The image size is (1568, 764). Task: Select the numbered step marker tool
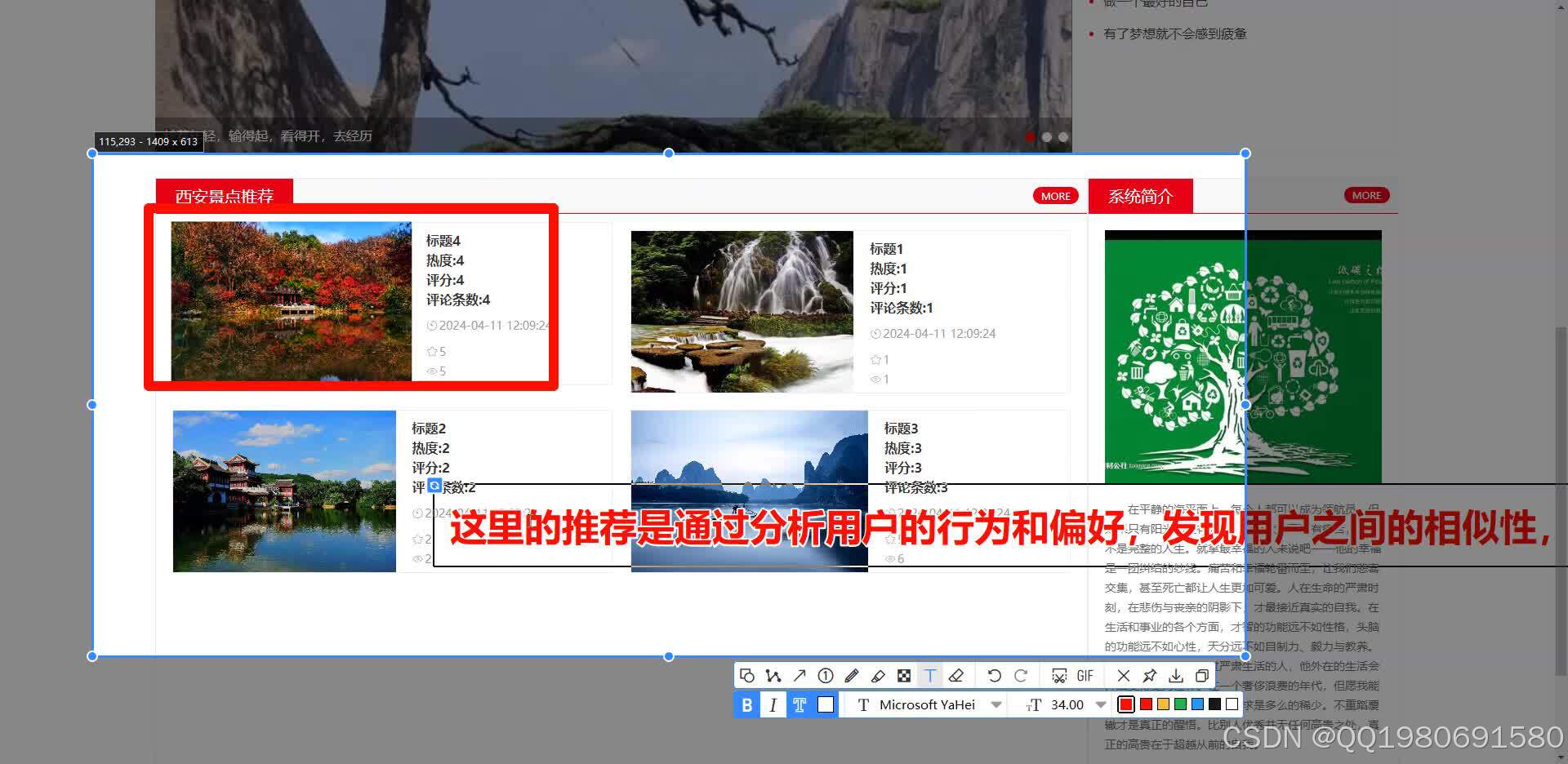[x=826, y=675]
